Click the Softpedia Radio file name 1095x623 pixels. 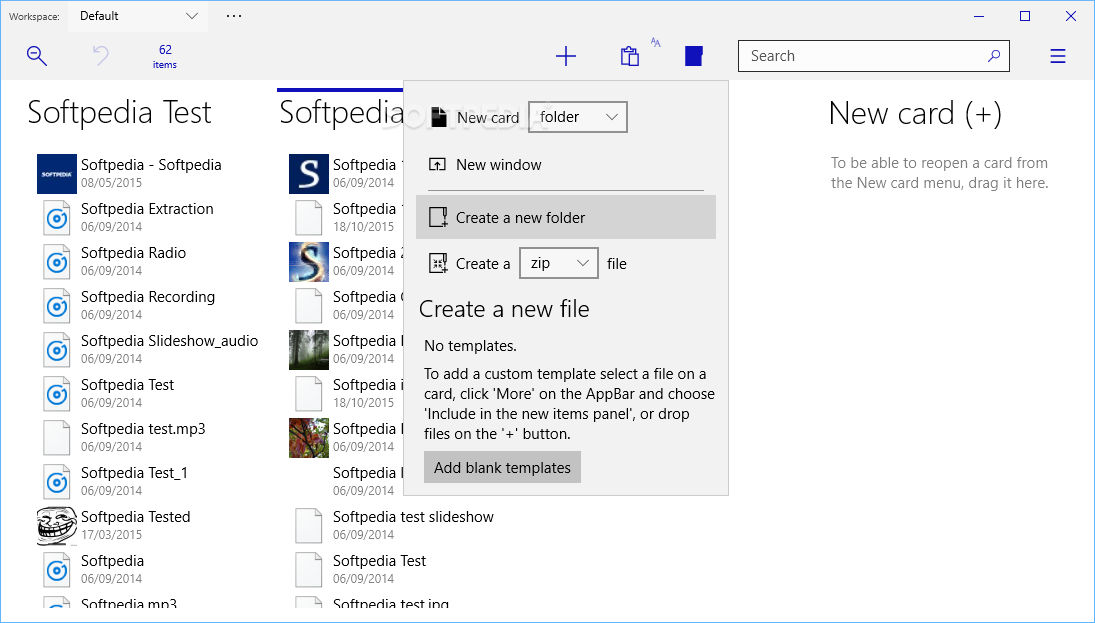pyautogui.click(x=133, y=253)
